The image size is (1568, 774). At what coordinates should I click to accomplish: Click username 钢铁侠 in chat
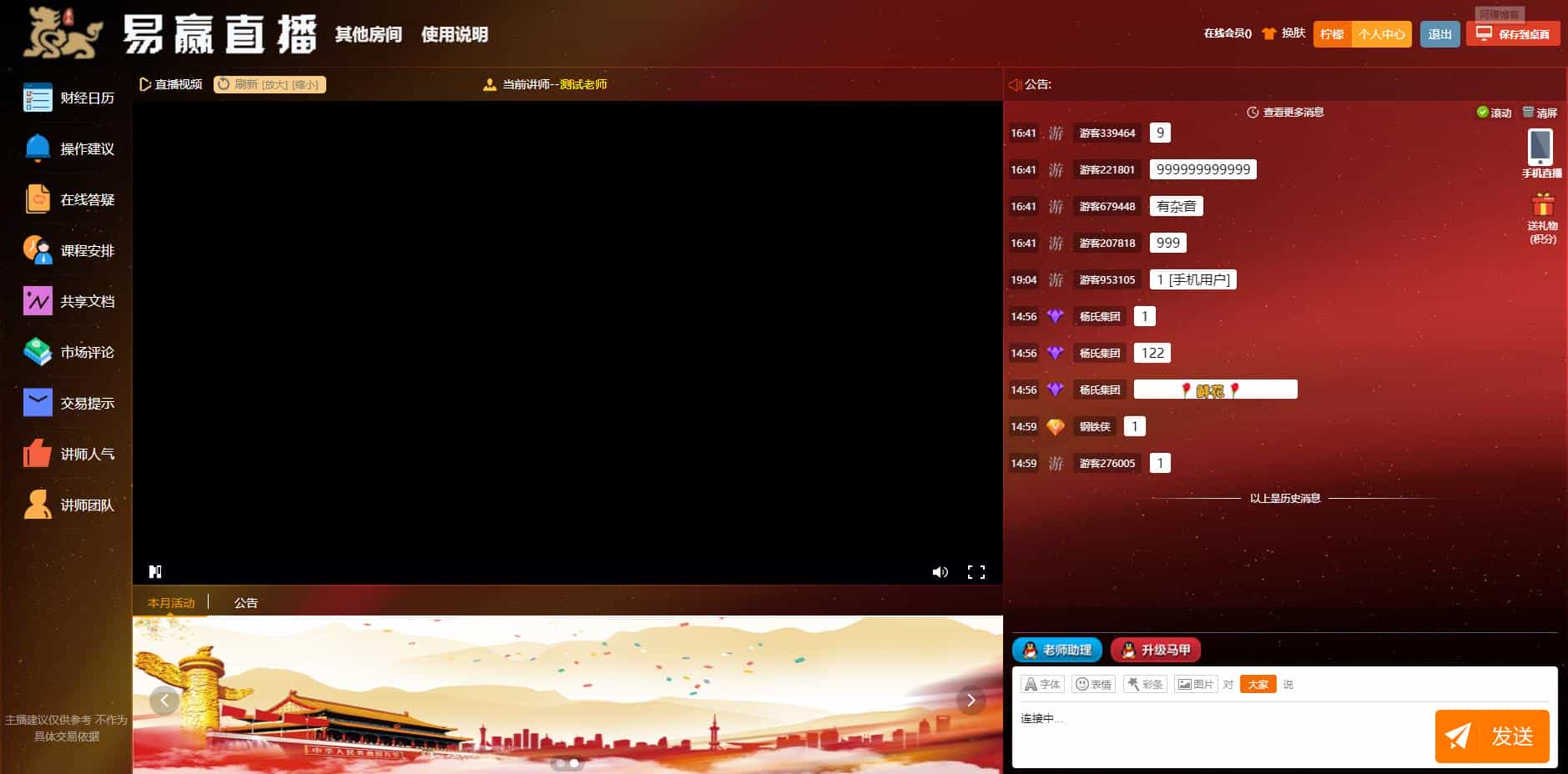(x=1095, y=426)
